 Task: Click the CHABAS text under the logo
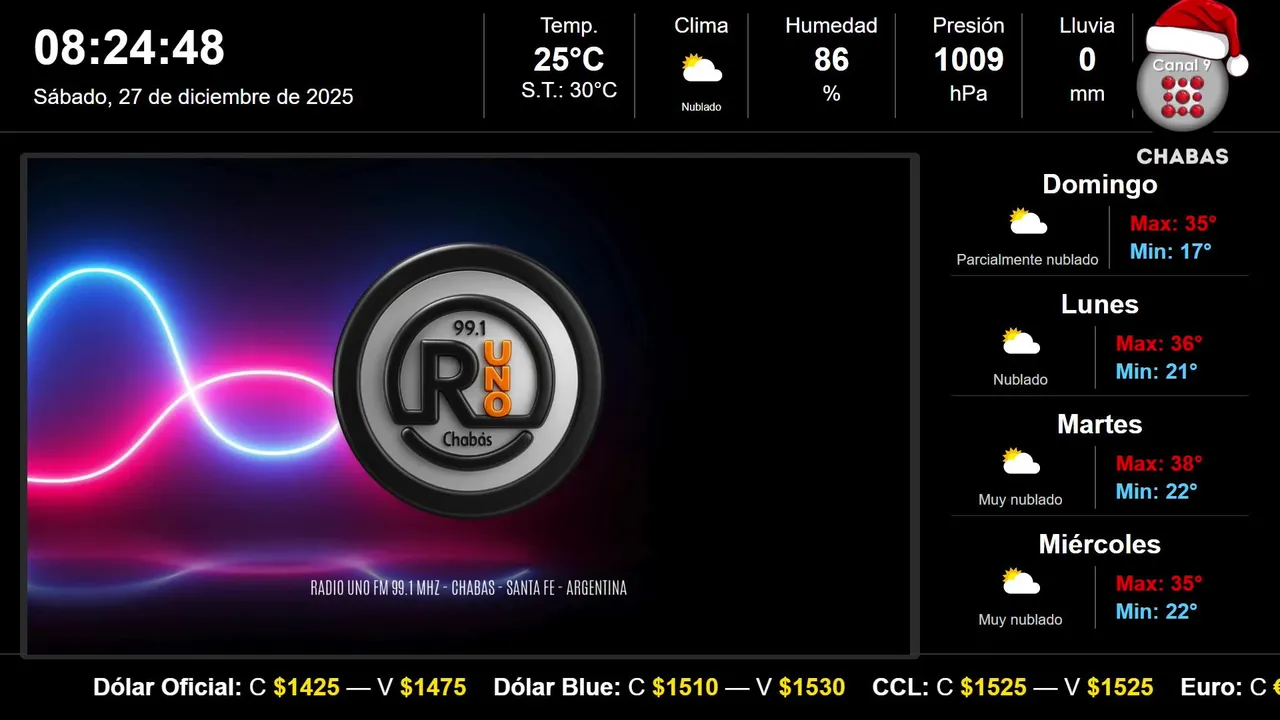(1183, 157)
